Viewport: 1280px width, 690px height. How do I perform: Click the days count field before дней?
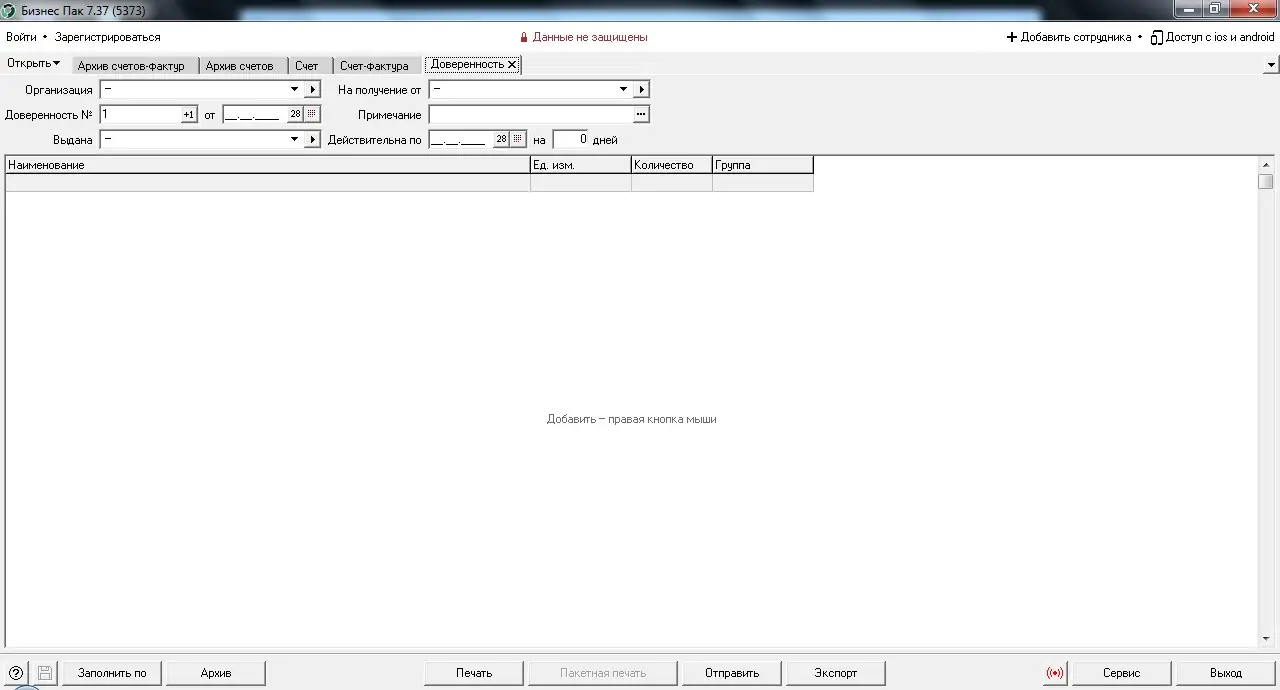570,140
